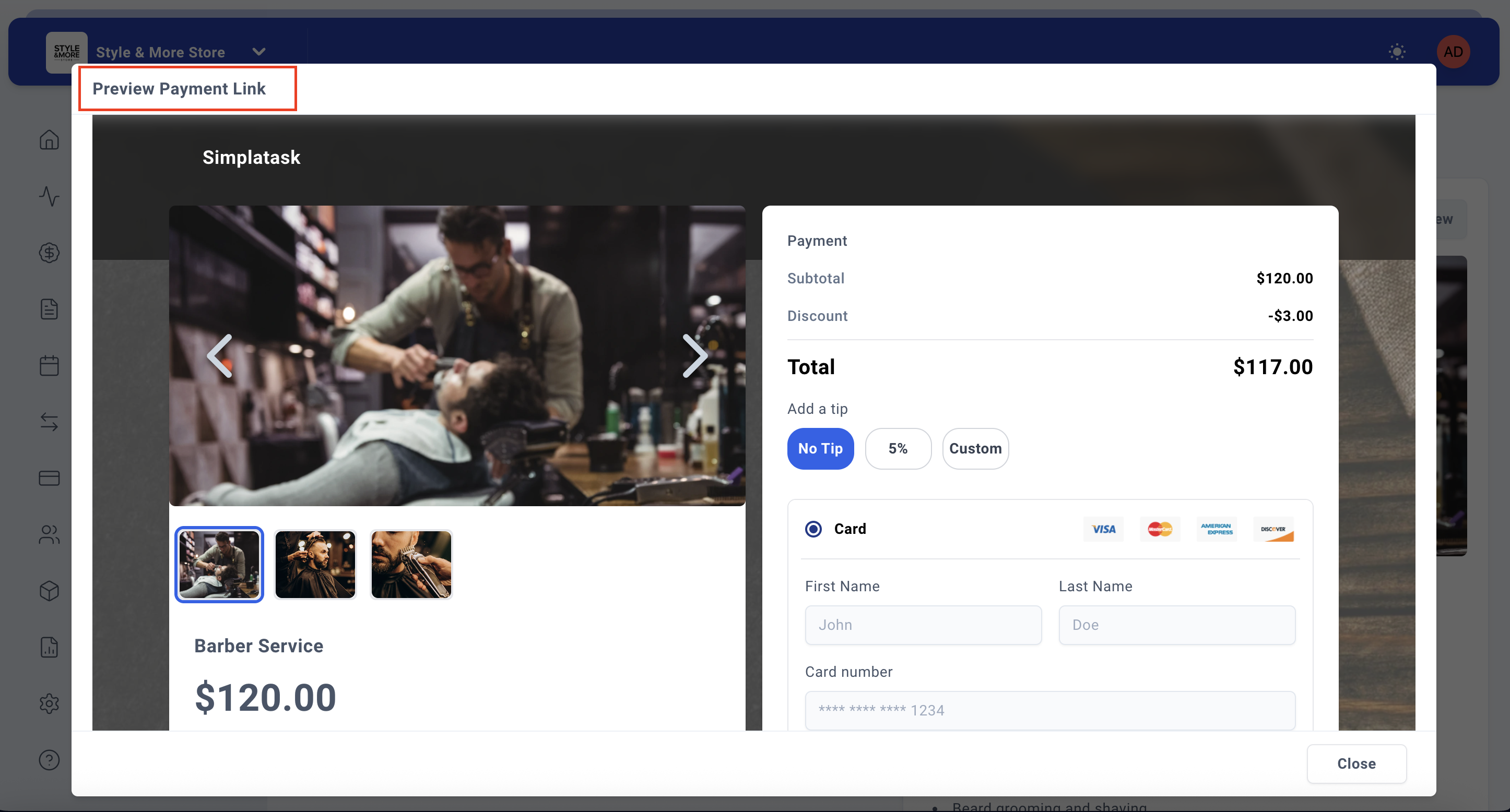Click the Card number input field
This screenshot has height=812, width=1510.
tap(1049, 710)
